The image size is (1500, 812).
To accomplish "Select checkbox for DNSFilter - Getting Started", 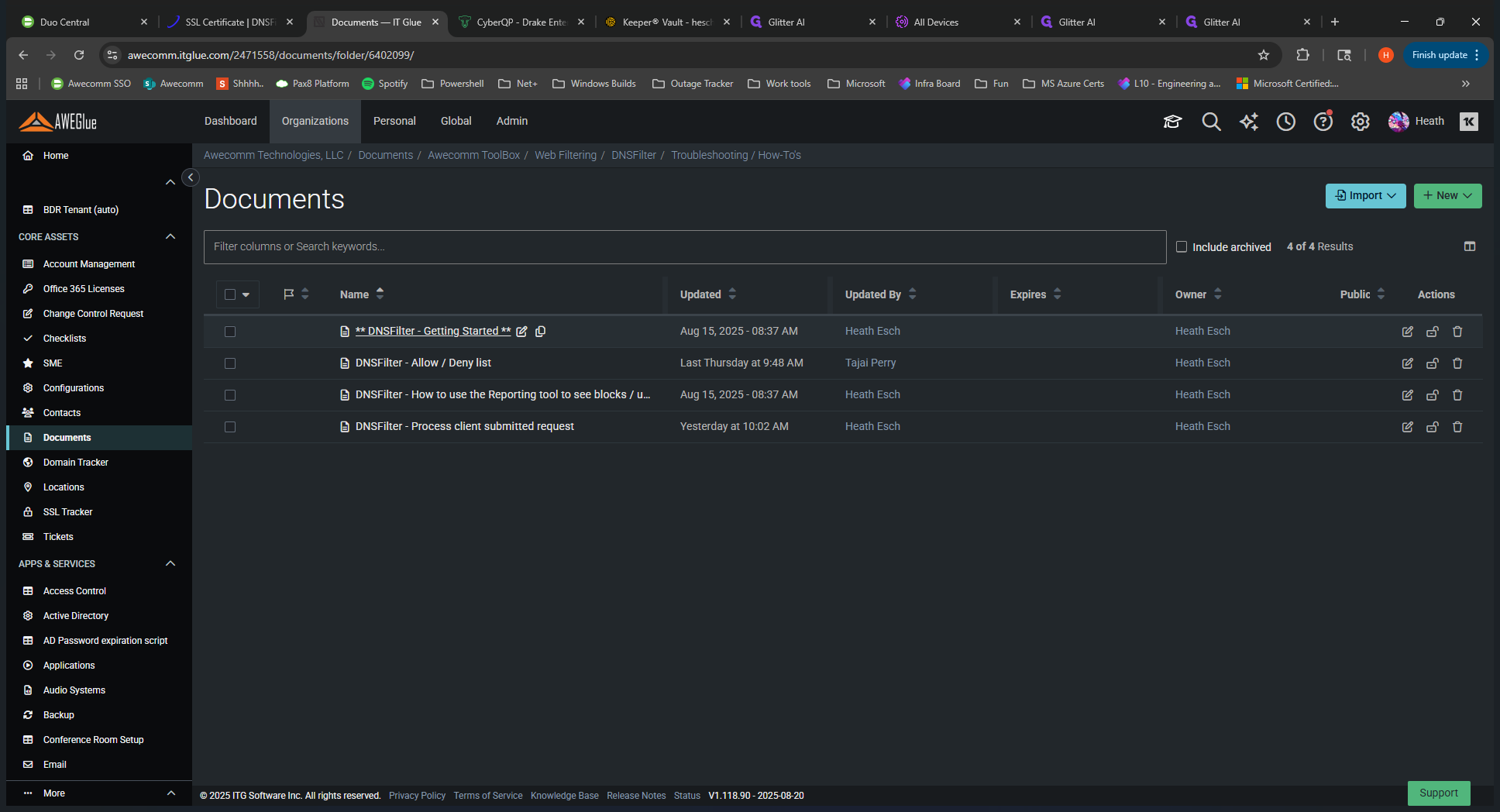I will [230, 332].
